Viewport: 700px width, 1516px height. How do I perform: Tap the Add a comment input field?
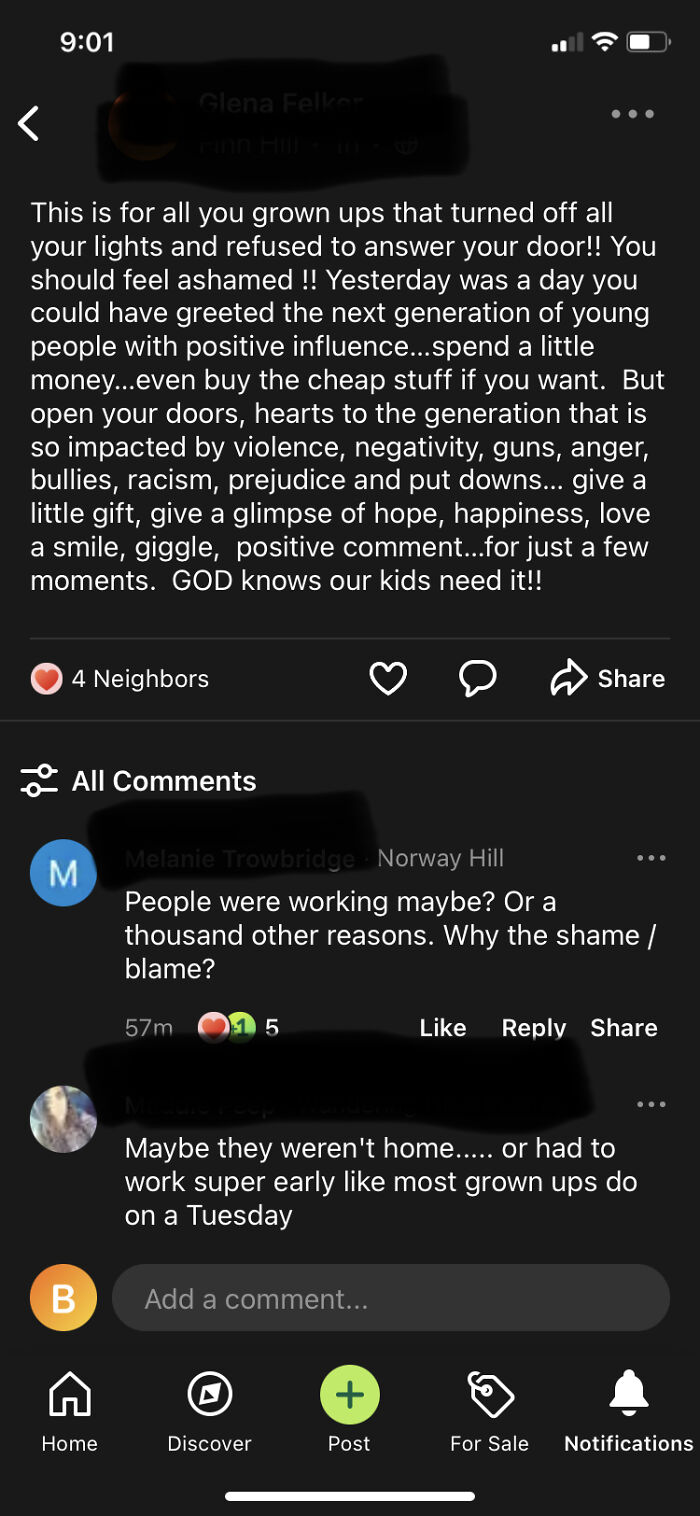pos(390,1298)
